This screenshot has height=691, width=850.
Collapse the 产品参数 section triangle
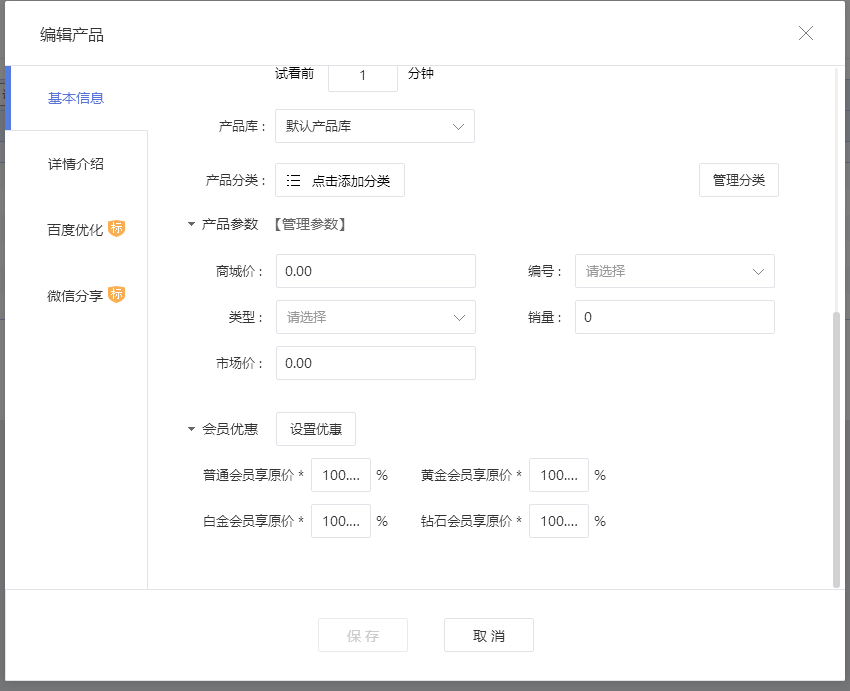point(191,224)
